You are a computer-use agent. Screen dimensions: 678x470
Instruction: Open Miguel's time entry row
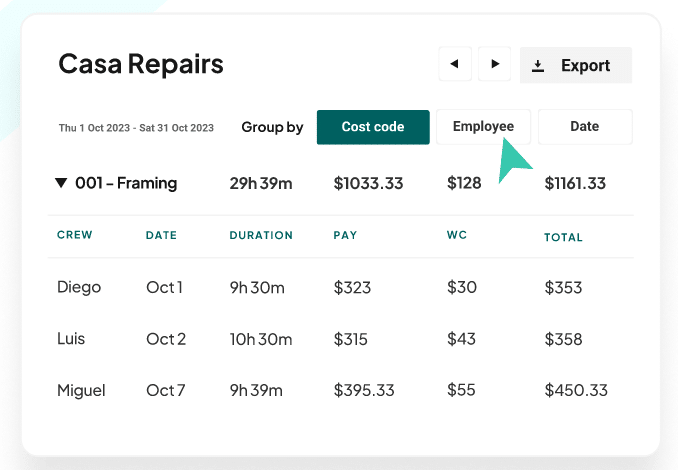click(x=81, y=390)
